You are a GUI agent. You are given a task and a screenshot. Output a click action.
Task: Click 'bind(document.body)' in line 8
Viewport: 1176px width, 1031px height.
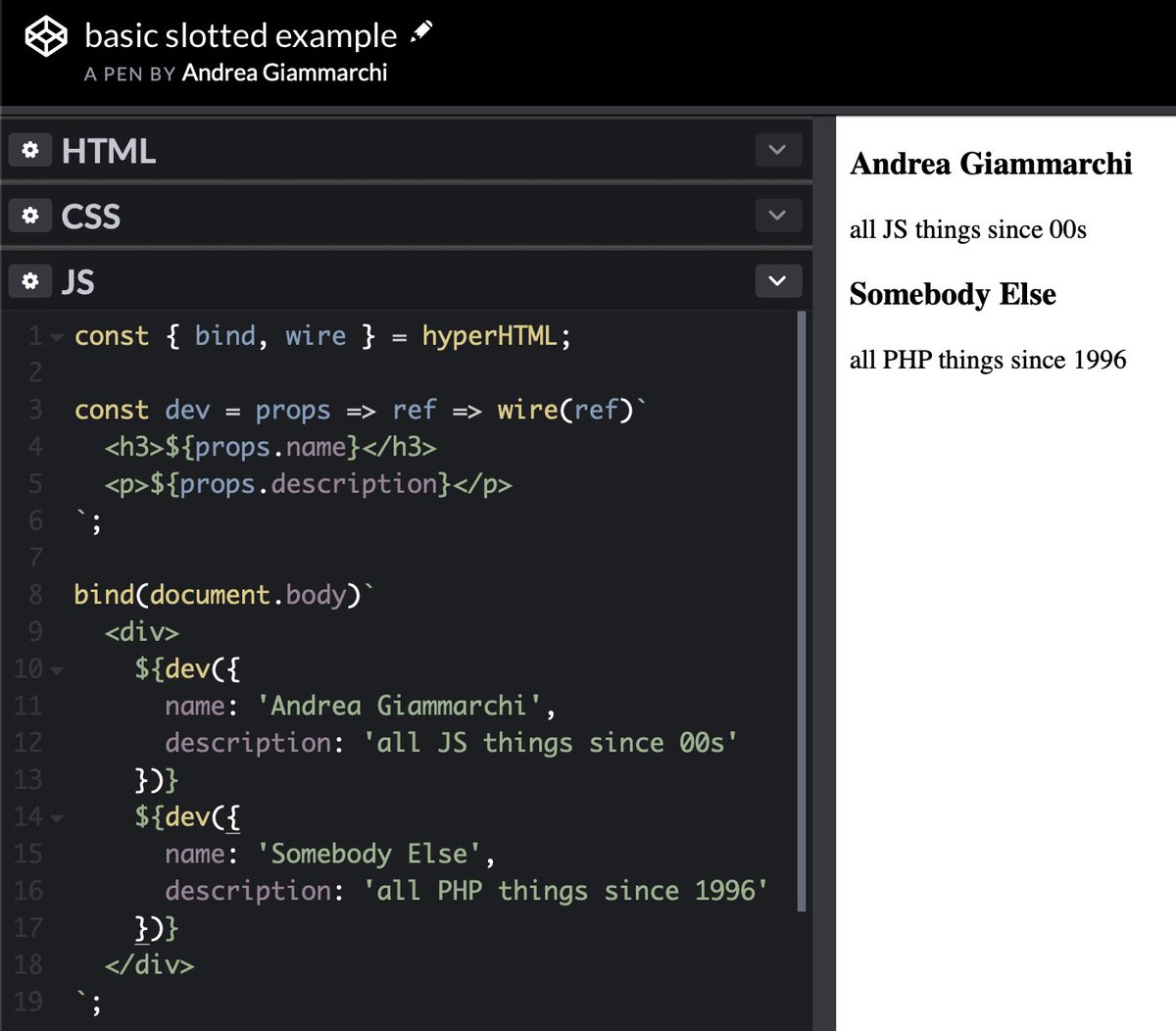[x=219, y=595]
